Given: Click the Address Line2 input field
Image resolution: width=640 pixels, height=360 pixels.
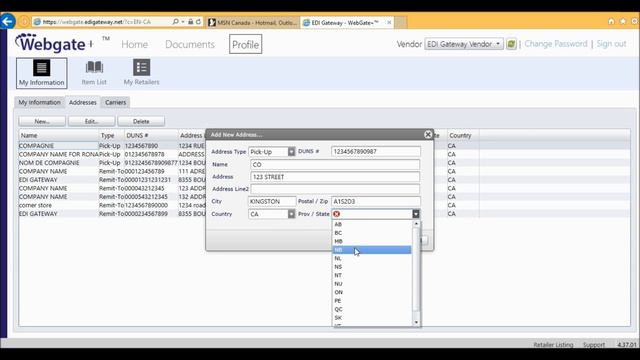Looking at the screenshot, I should [x=335, y=189].
